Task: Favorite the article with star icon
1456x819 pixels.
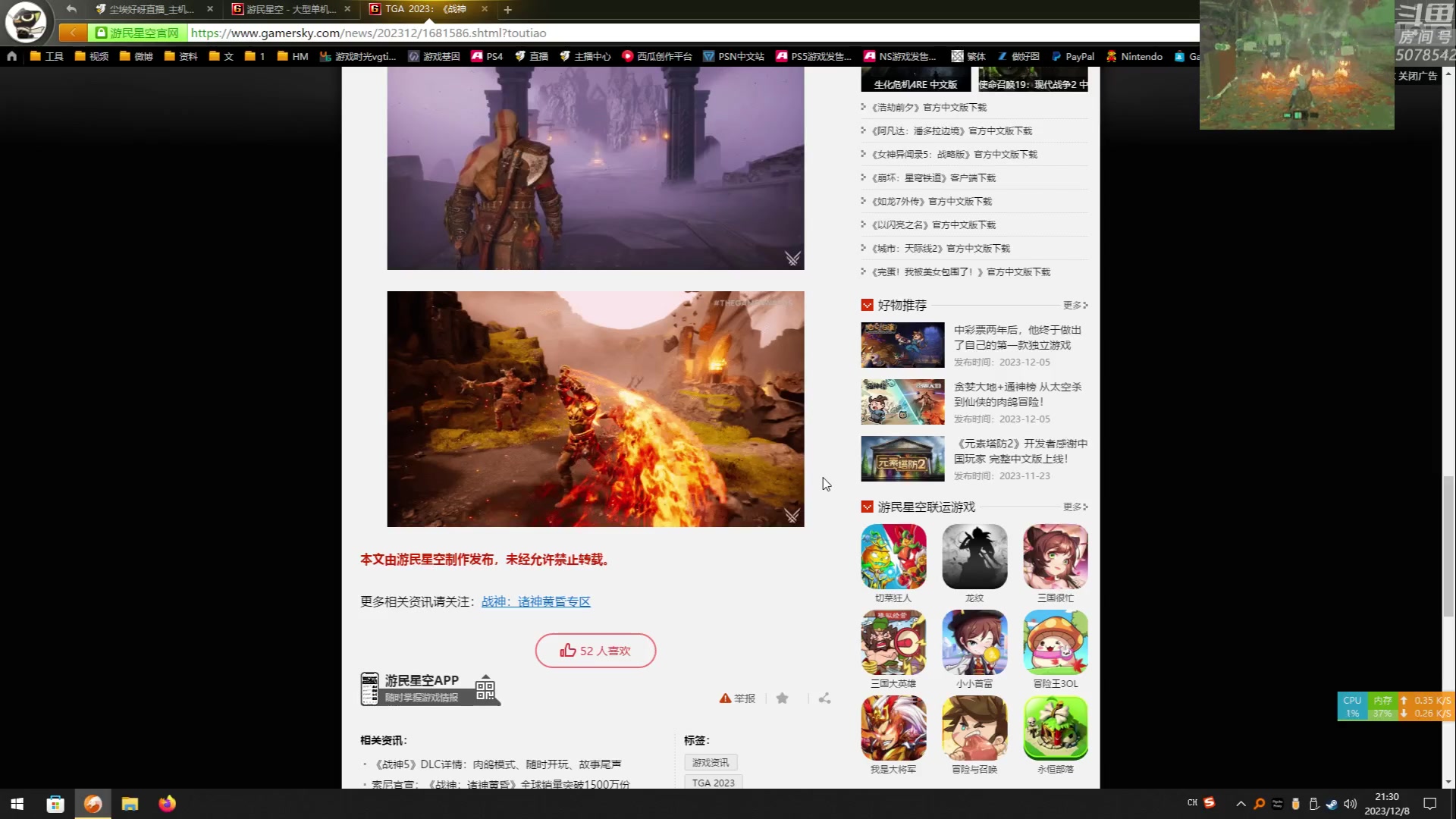Action: 782,698
